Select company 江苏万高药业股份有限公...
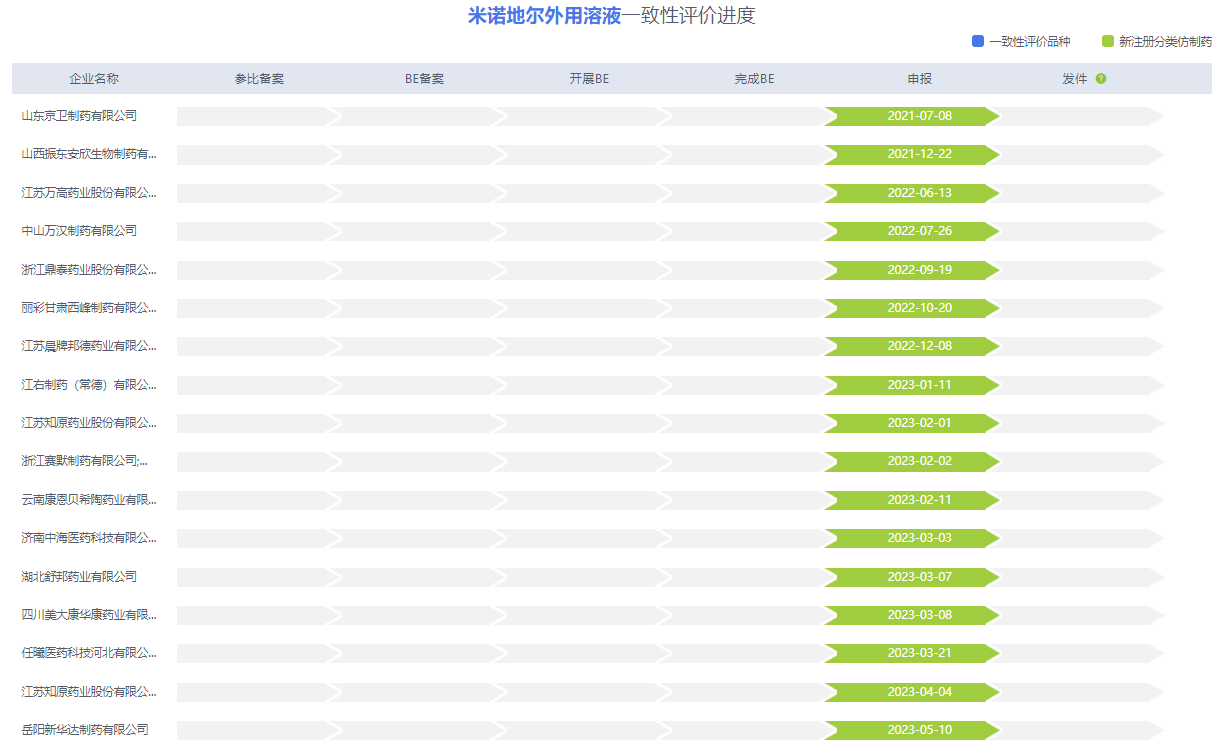Viewport: 1219px width, 755px height. 89,193
